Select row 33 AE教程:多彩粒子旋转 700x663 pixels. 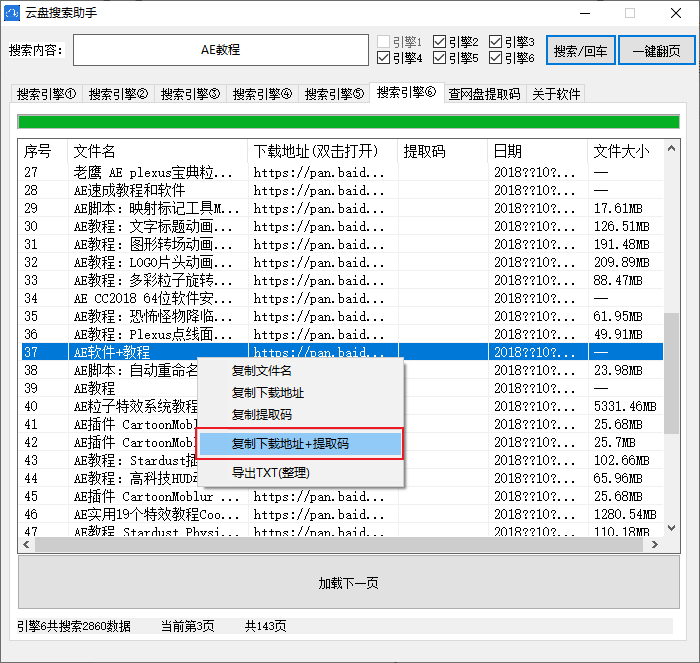tap(342, 280)
